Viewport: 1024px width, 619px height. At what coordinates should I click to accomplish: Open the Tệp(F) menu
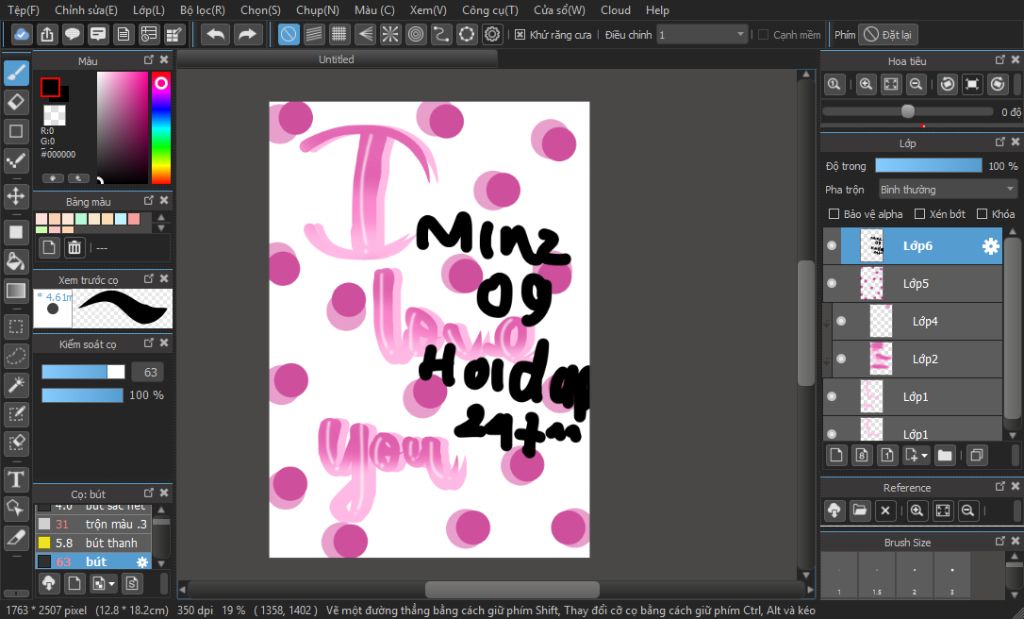click(23, 10)
